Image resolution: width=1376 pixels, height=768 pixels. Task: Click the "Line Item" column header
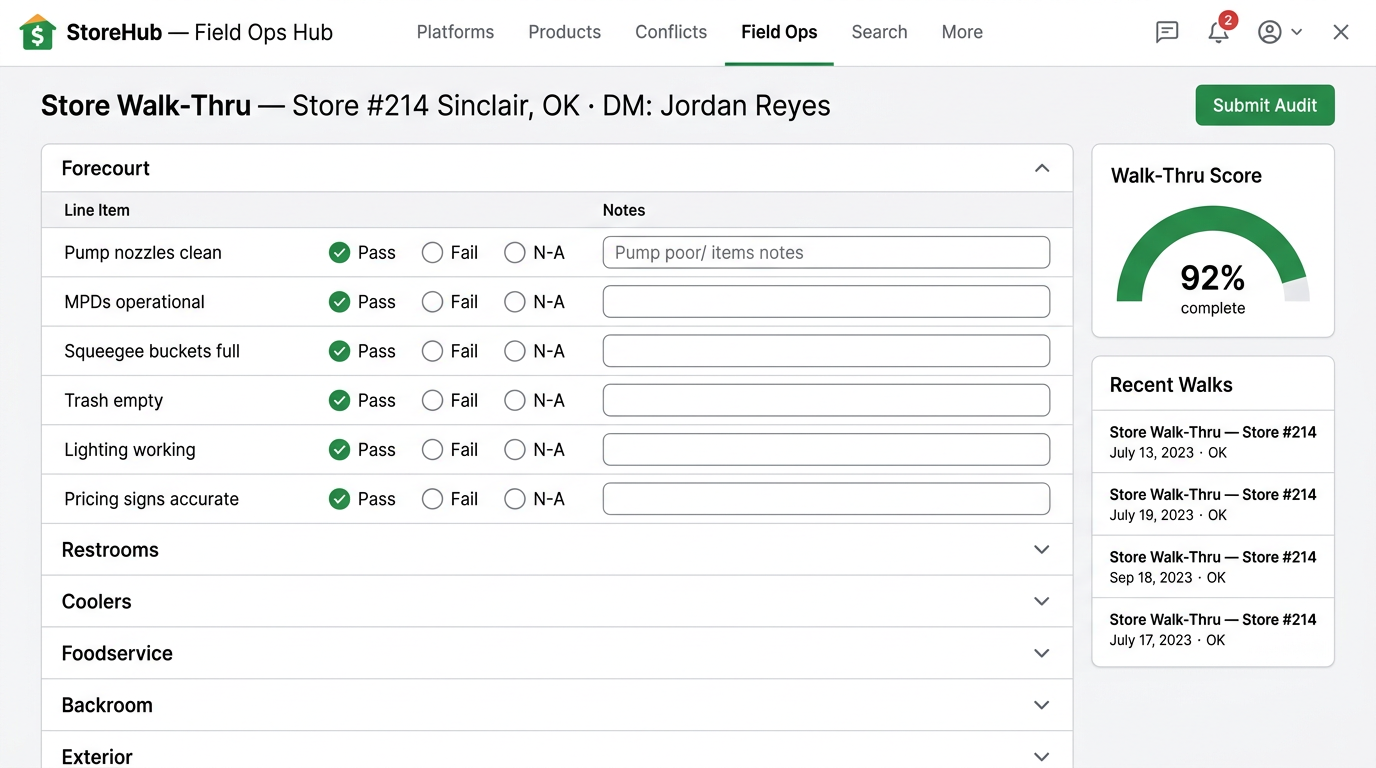tap(97, 210)
